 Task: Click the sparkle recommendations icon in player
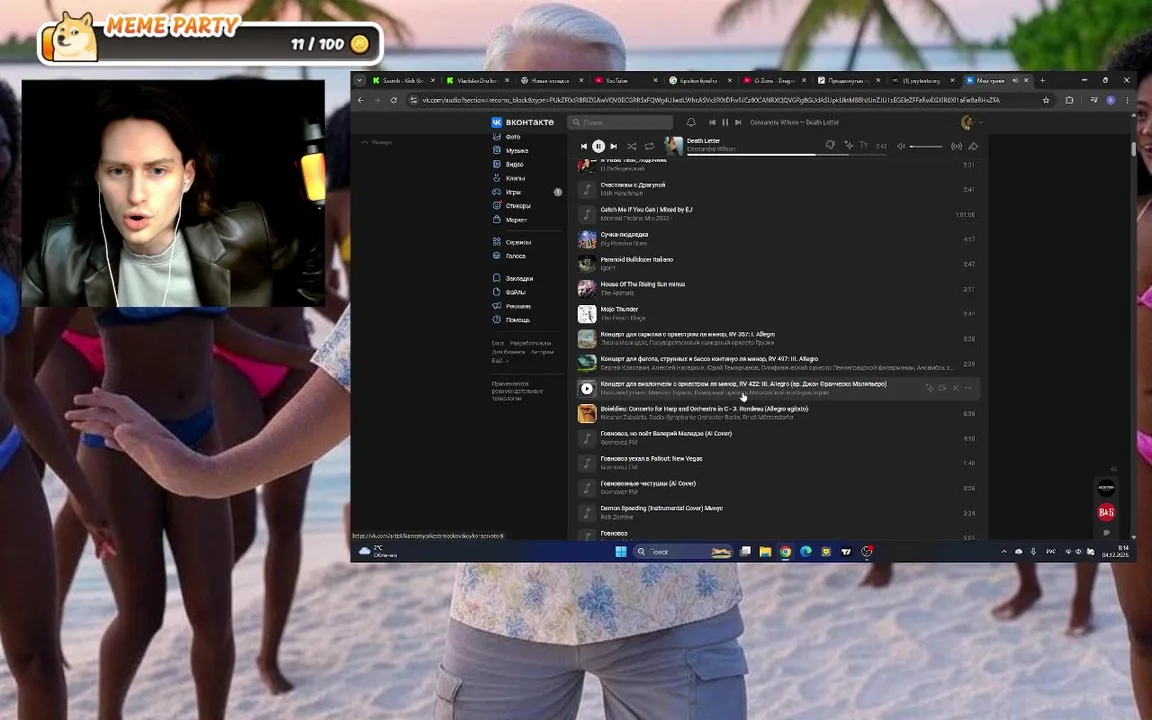coord(849,145)
